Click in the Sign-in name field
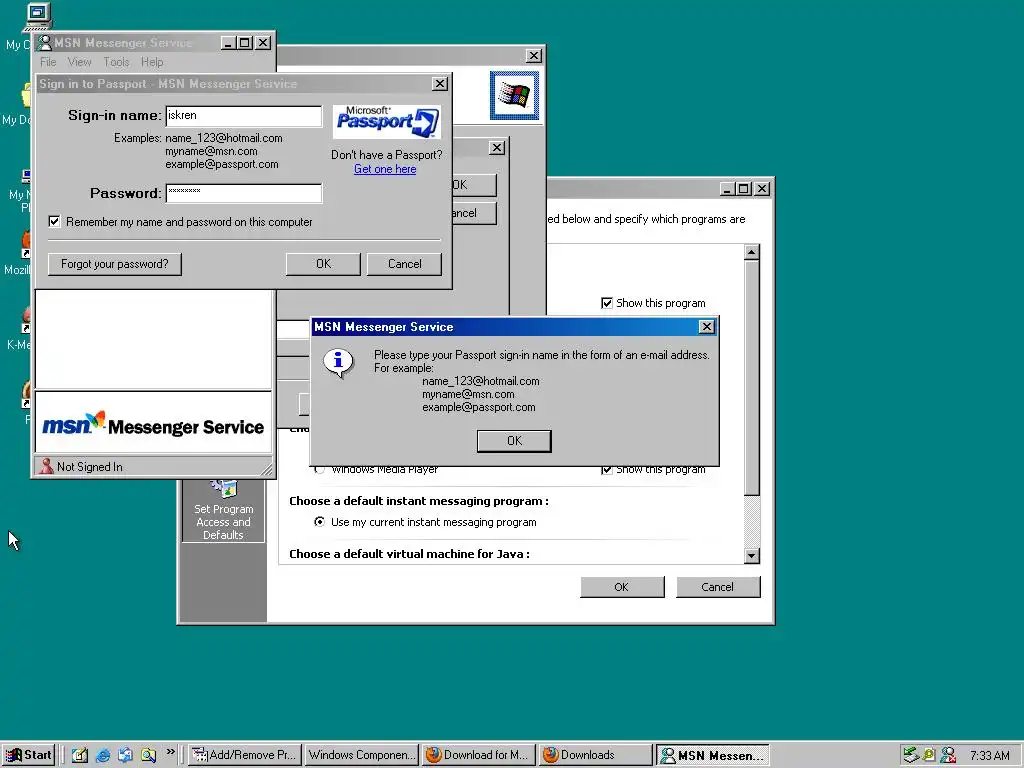This screenshot has width=1024, height=768. pyautogui.click(x=244, y=116)
